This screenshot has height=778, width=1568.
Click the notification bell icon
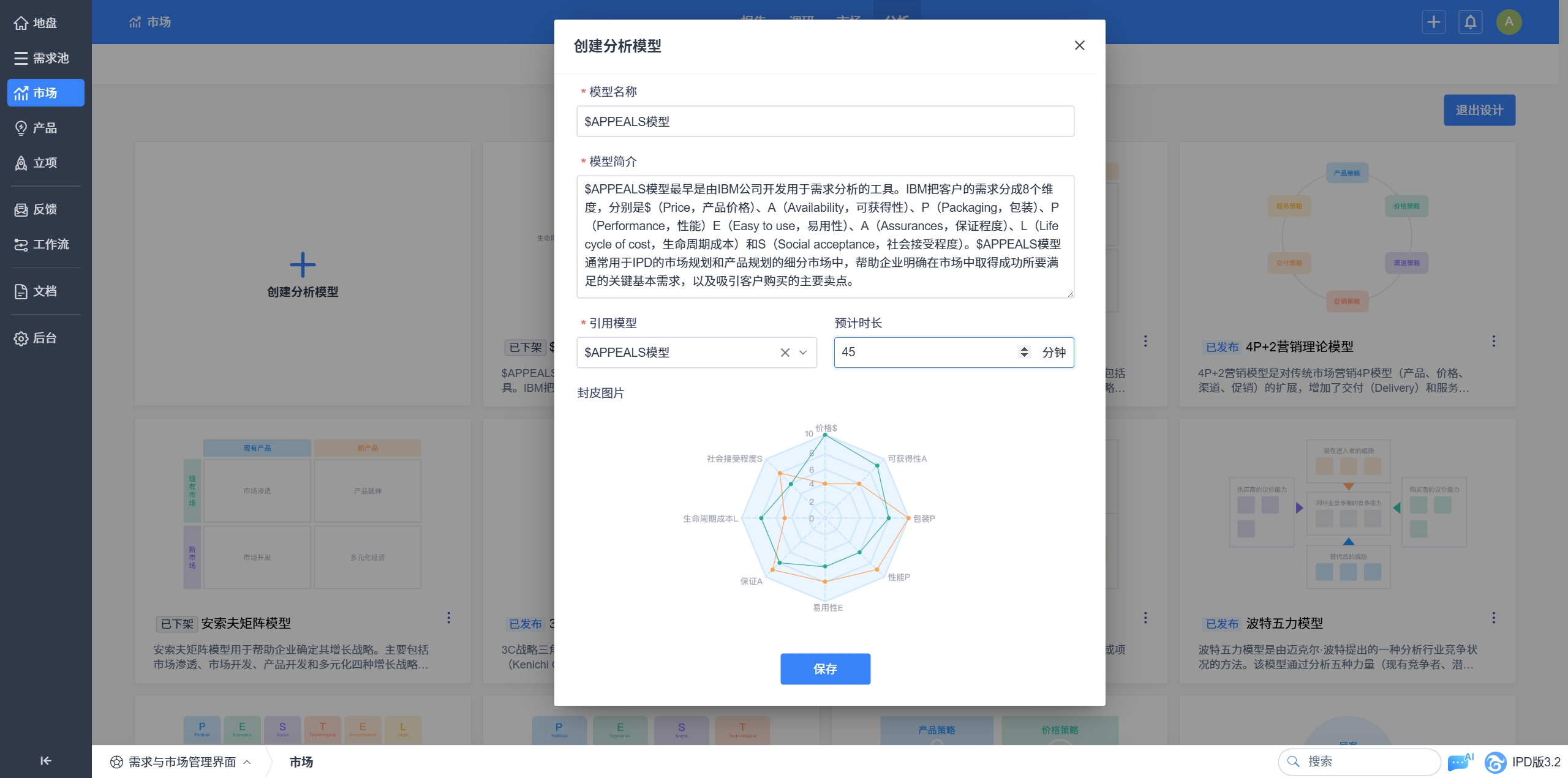[x=1470, y=22]
